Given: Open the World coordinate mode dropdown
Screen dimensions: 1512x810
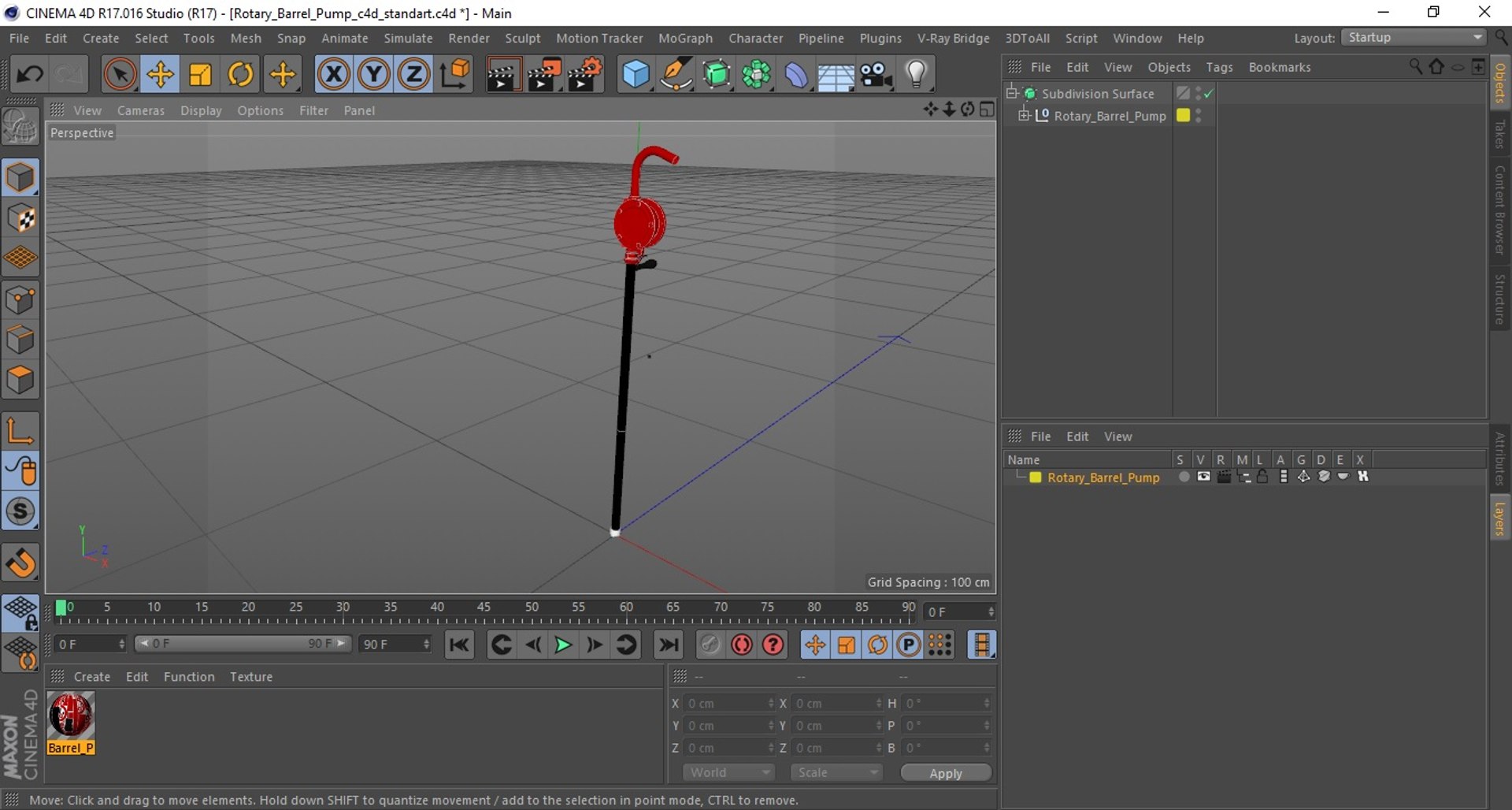Looking at the screenshot, I should click(x=729, y=773).
